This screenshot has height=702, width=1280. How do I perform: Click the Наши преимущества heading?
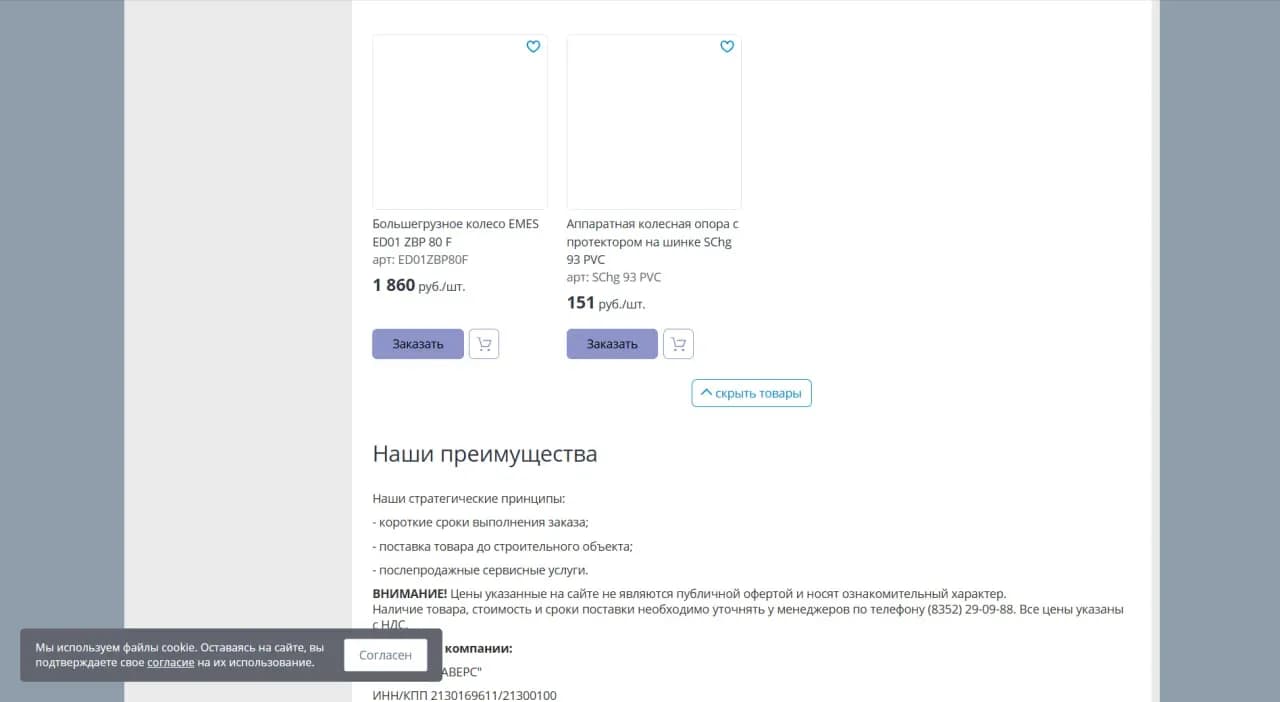[x=484, y=453]
